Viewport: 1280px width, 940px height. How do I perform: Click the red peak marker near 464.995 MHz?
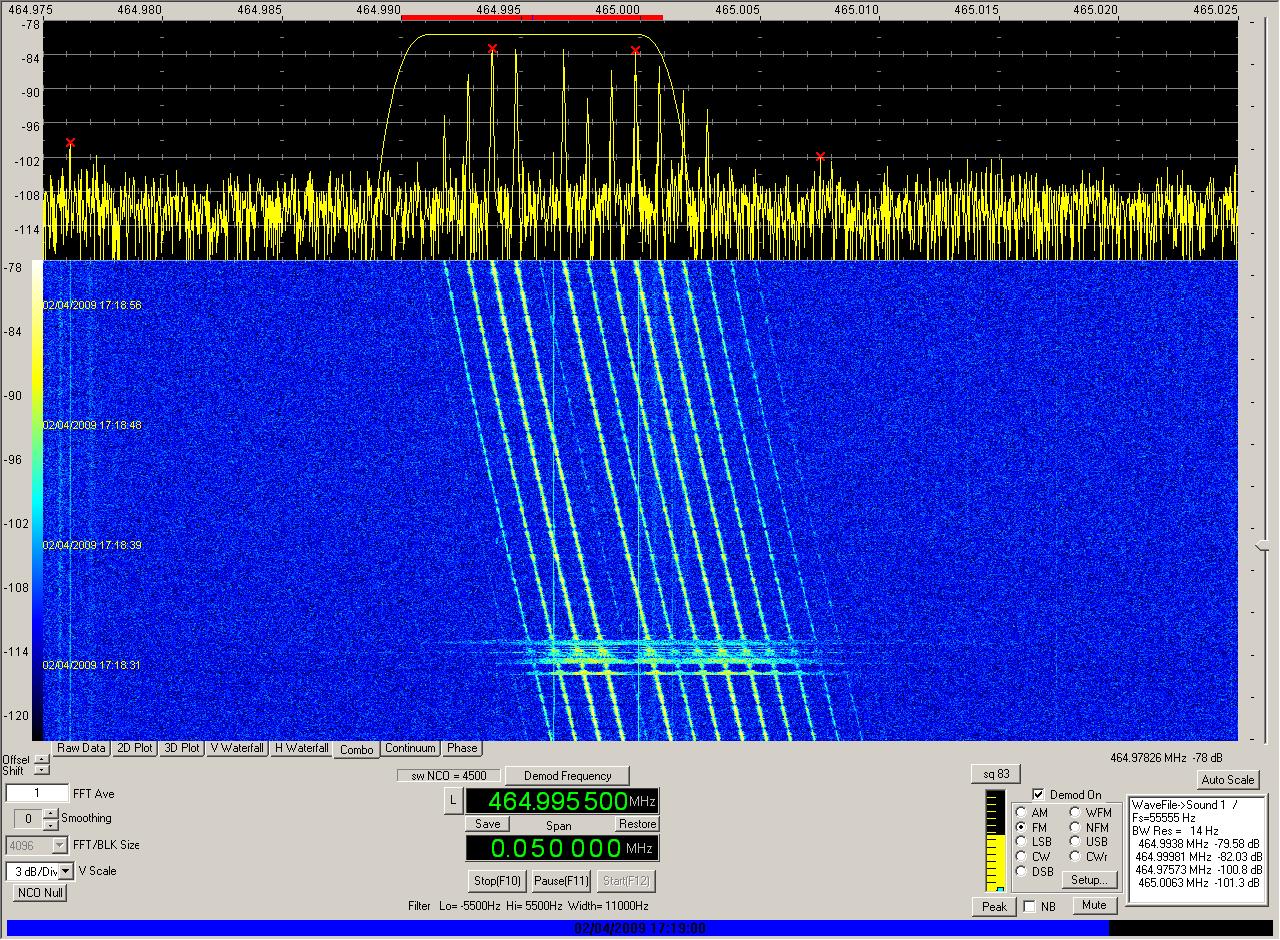492,49
